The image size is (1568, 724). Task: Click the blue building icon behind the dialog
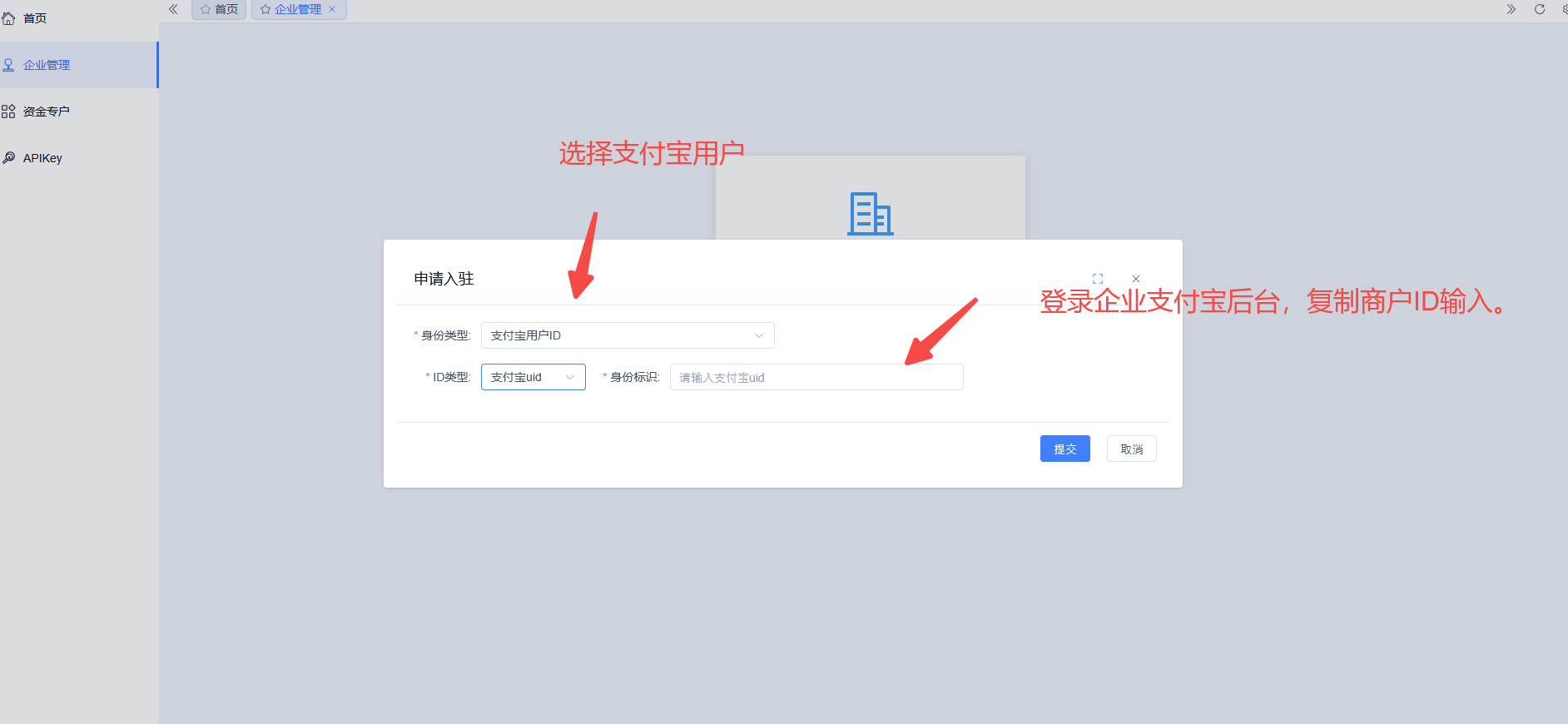tap(870, 214)
